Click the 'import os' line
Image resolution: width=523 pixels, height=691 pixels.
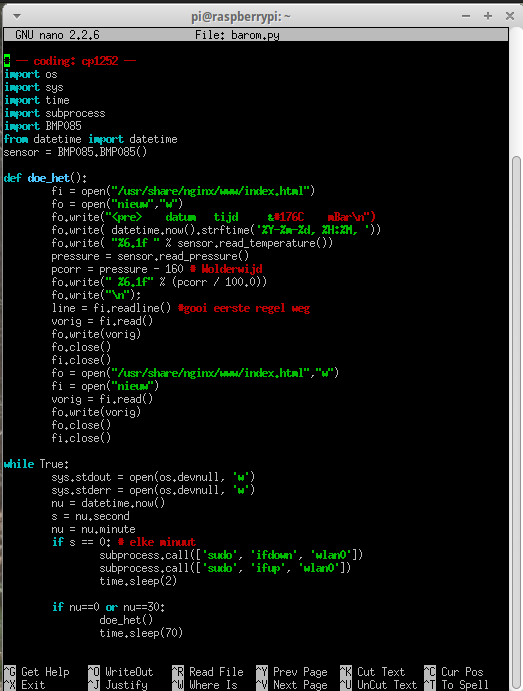tap(30, 74)
